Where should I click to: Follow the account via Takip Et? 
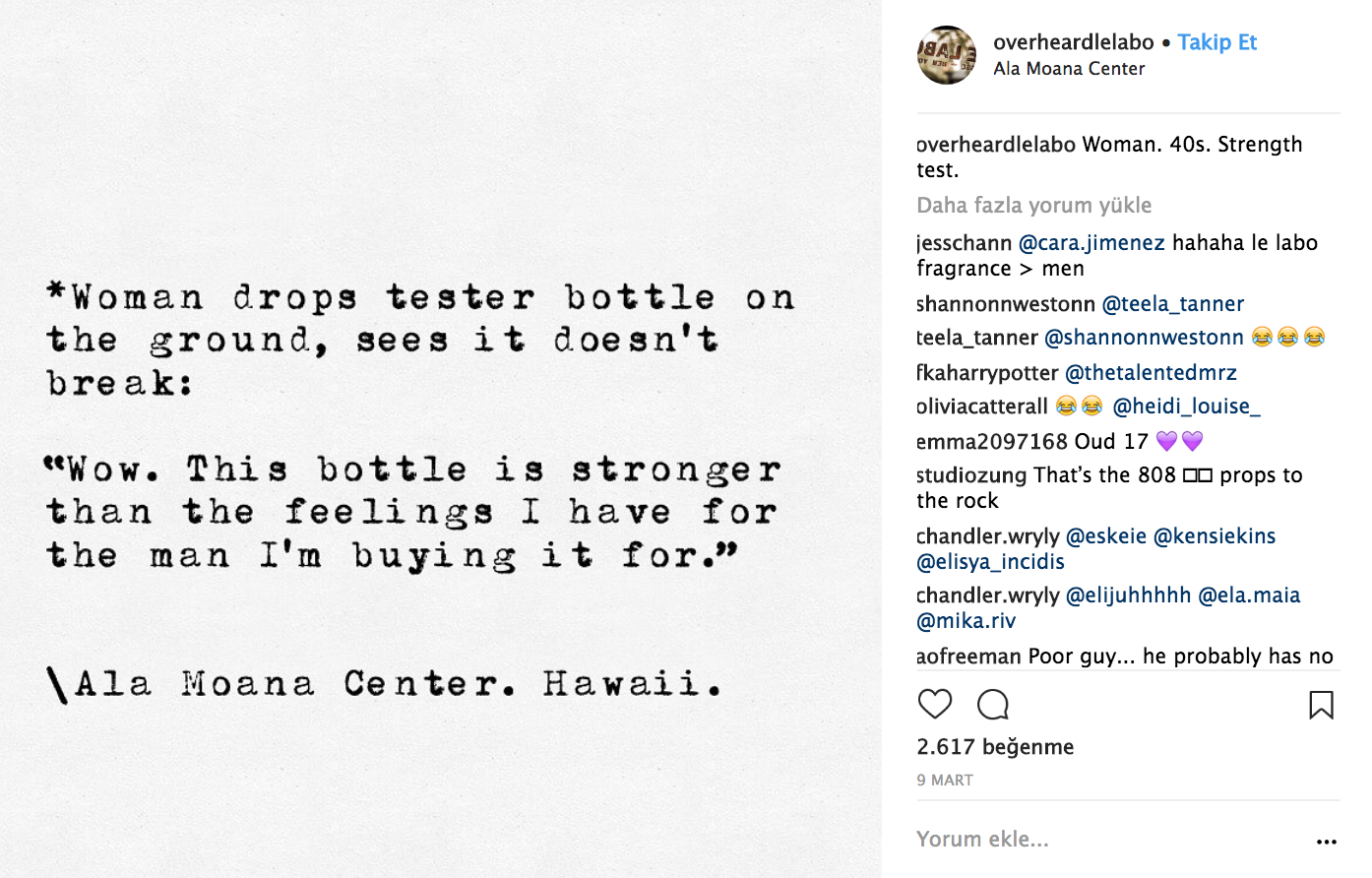1217,42
